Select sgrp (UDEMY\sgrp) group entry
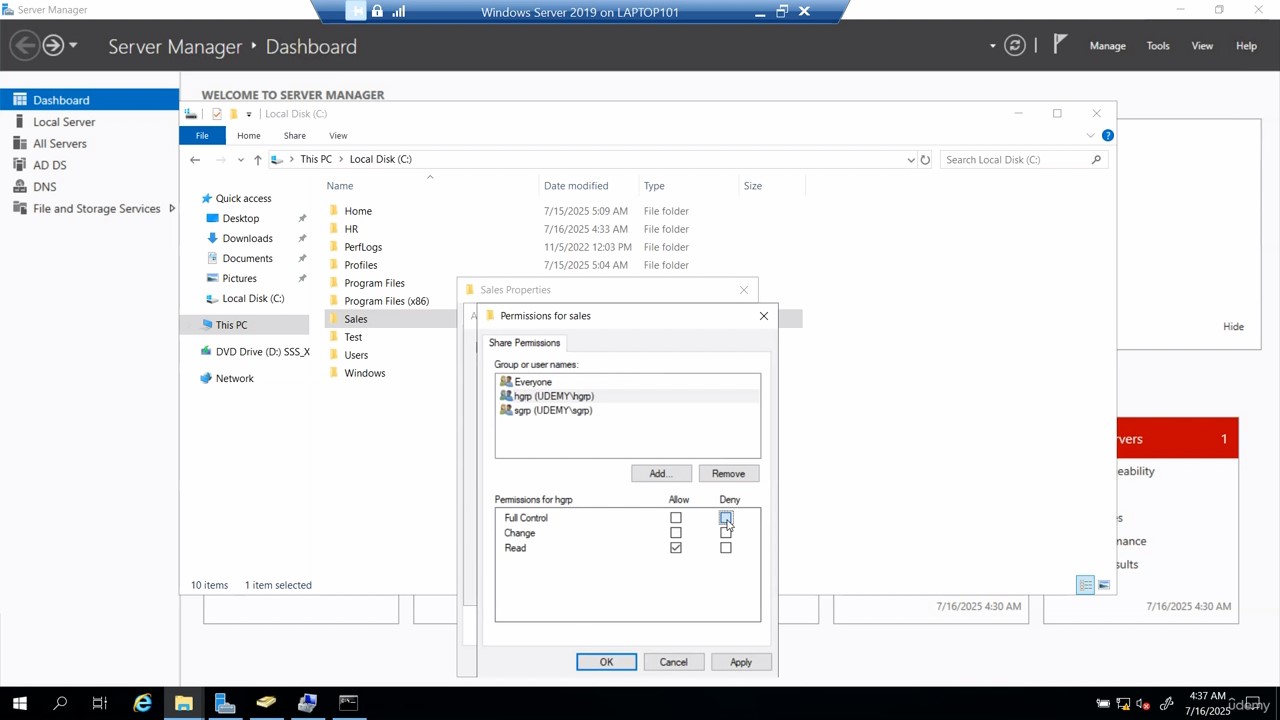Image resolution: width=1280 pixels, height=720 pixels. click(x=627, y=410)
